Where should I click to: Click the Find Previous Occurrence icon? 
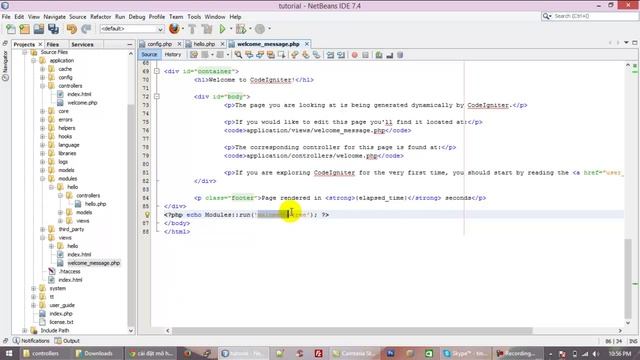pyautogui.click(x=249, y=55)
